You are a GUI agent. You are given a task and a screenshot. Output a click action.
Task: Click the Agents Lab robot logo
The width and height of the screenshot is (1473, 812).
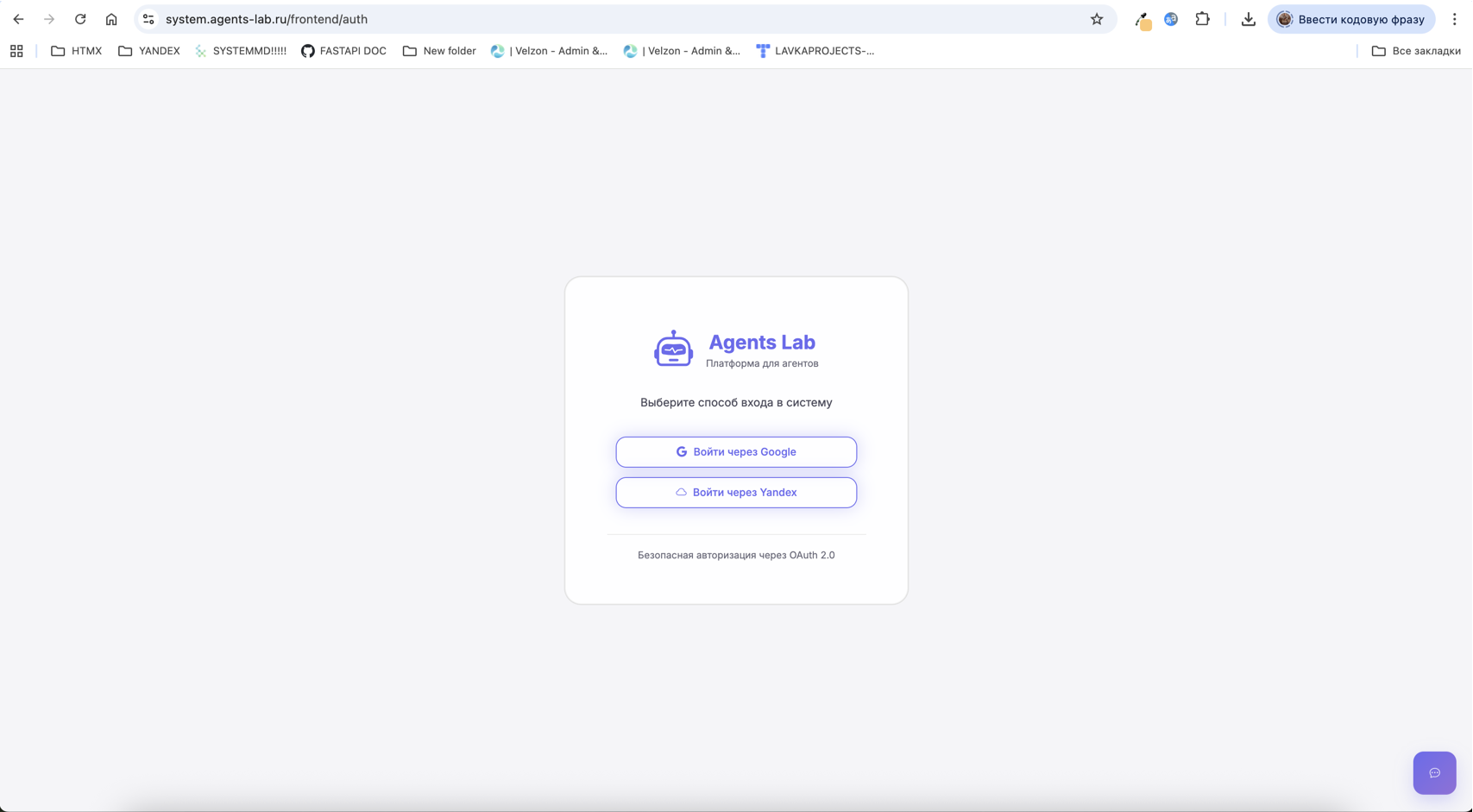click(x=673, y=349)
